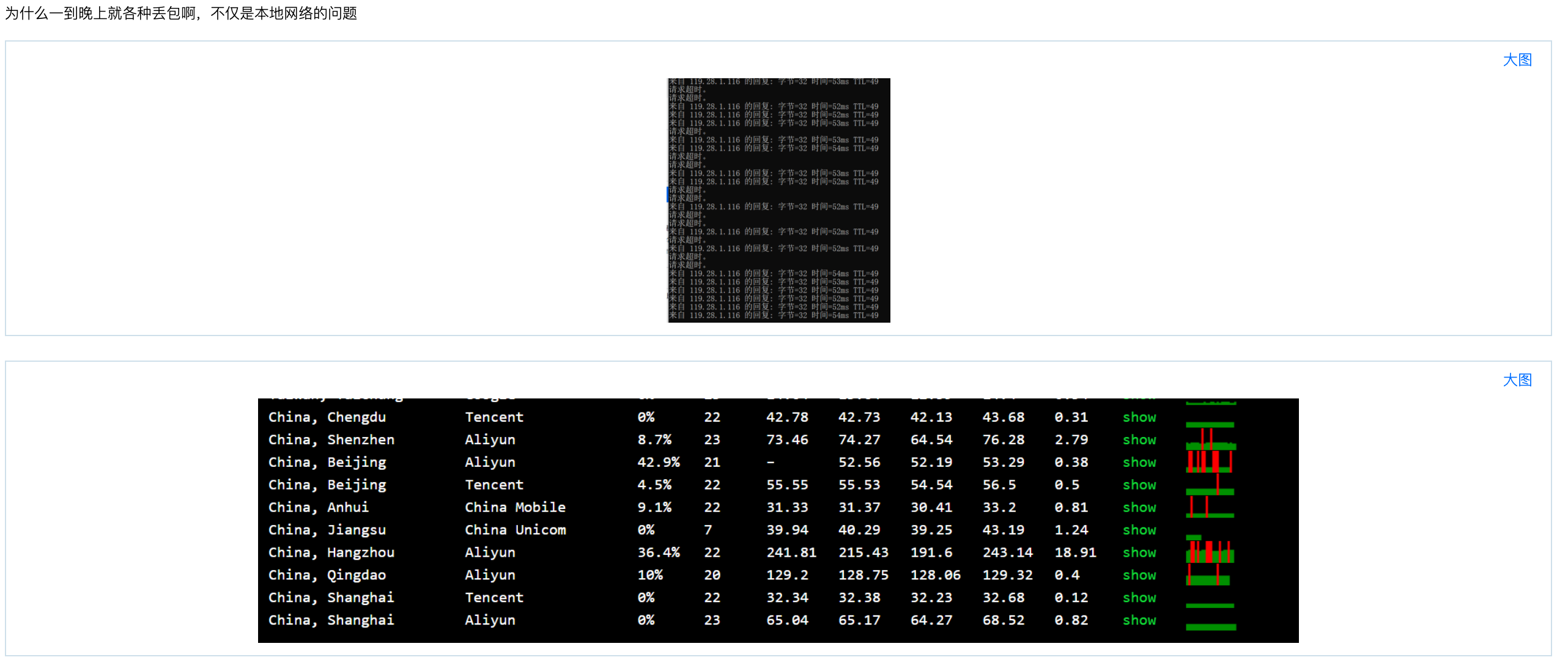Viewport: 1568px width, 671px height.
Task: Click the 'China, Shenzhen' location cell
Action: click(x=331, y=440)
